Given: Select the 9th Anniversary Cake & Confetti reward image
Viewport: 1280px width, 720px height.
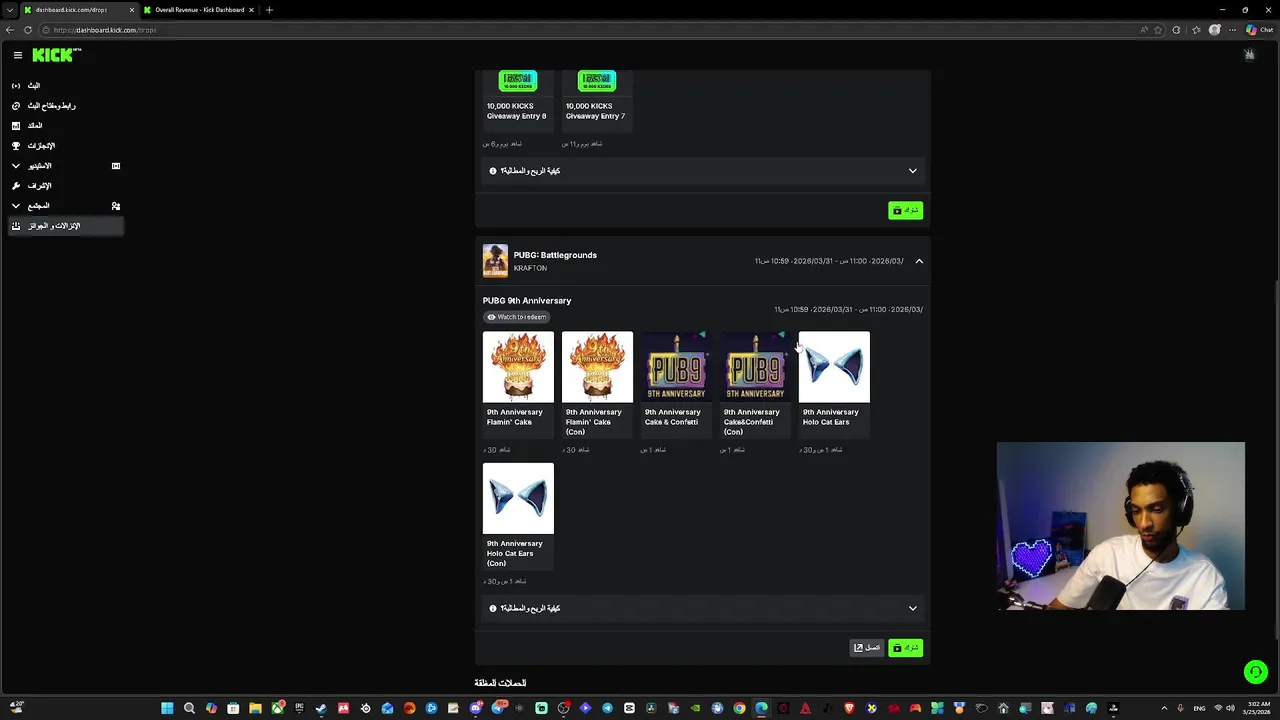Looking at the screenshot, I should click(676, 367).
